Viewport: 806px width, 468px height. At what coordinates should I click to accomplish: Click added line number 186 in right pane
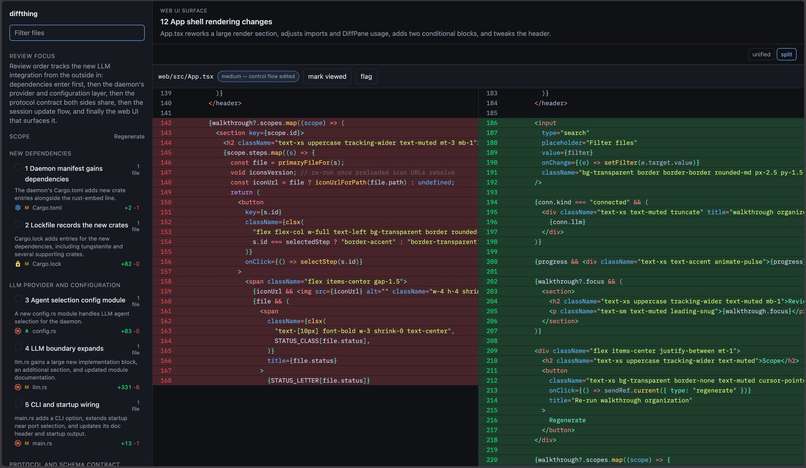click(x=491, y=123)
